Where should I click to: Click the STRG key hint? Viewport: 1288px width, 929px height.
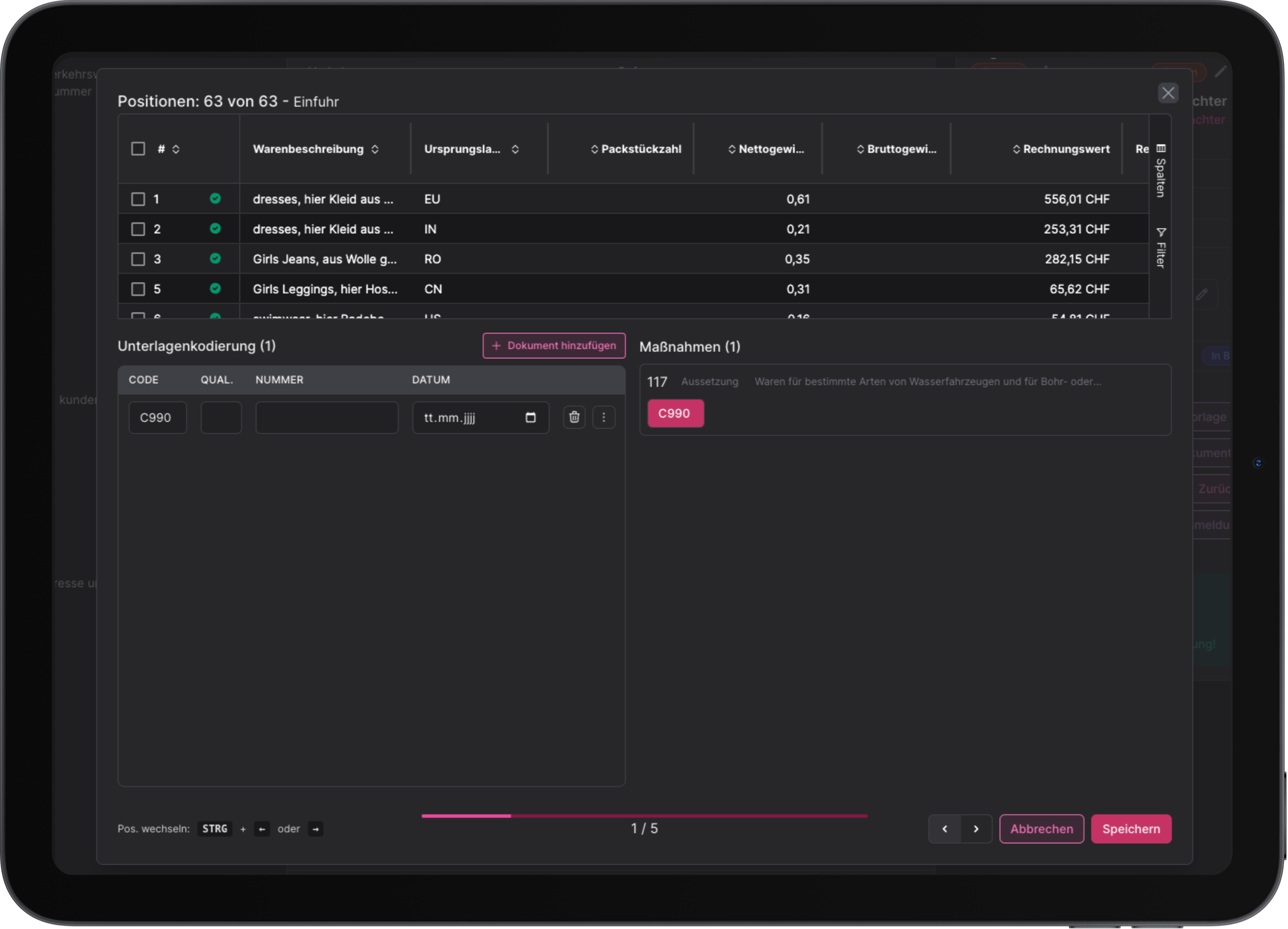(215, 829)
